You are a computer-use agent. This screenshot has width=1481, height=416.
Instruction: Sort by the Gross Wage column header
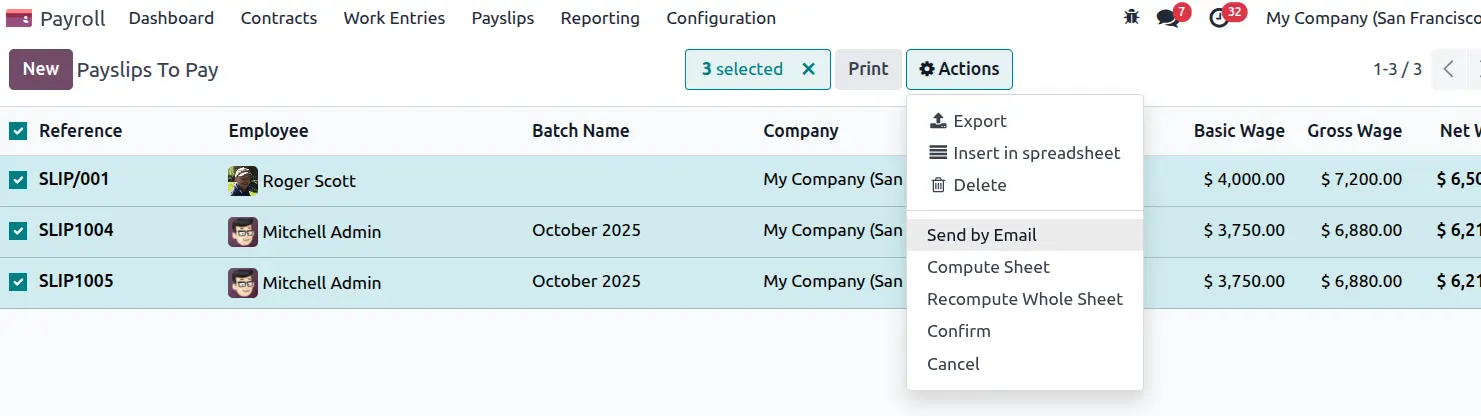click(x=1354, y=131)
